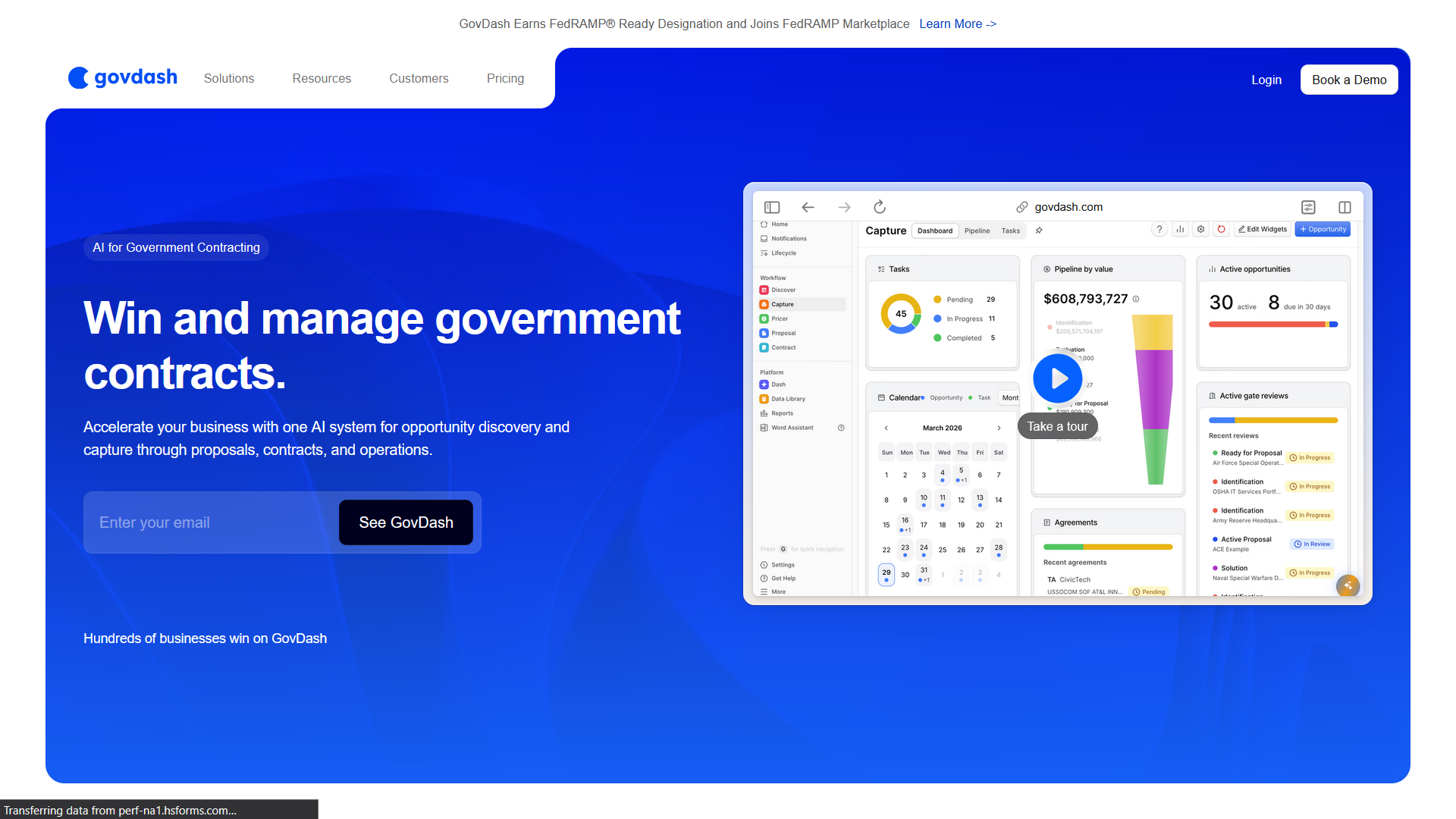Viewport: 1456px width, 819px height.
Task: Open the Resources navigation menu
Action: tap(322, 78)
